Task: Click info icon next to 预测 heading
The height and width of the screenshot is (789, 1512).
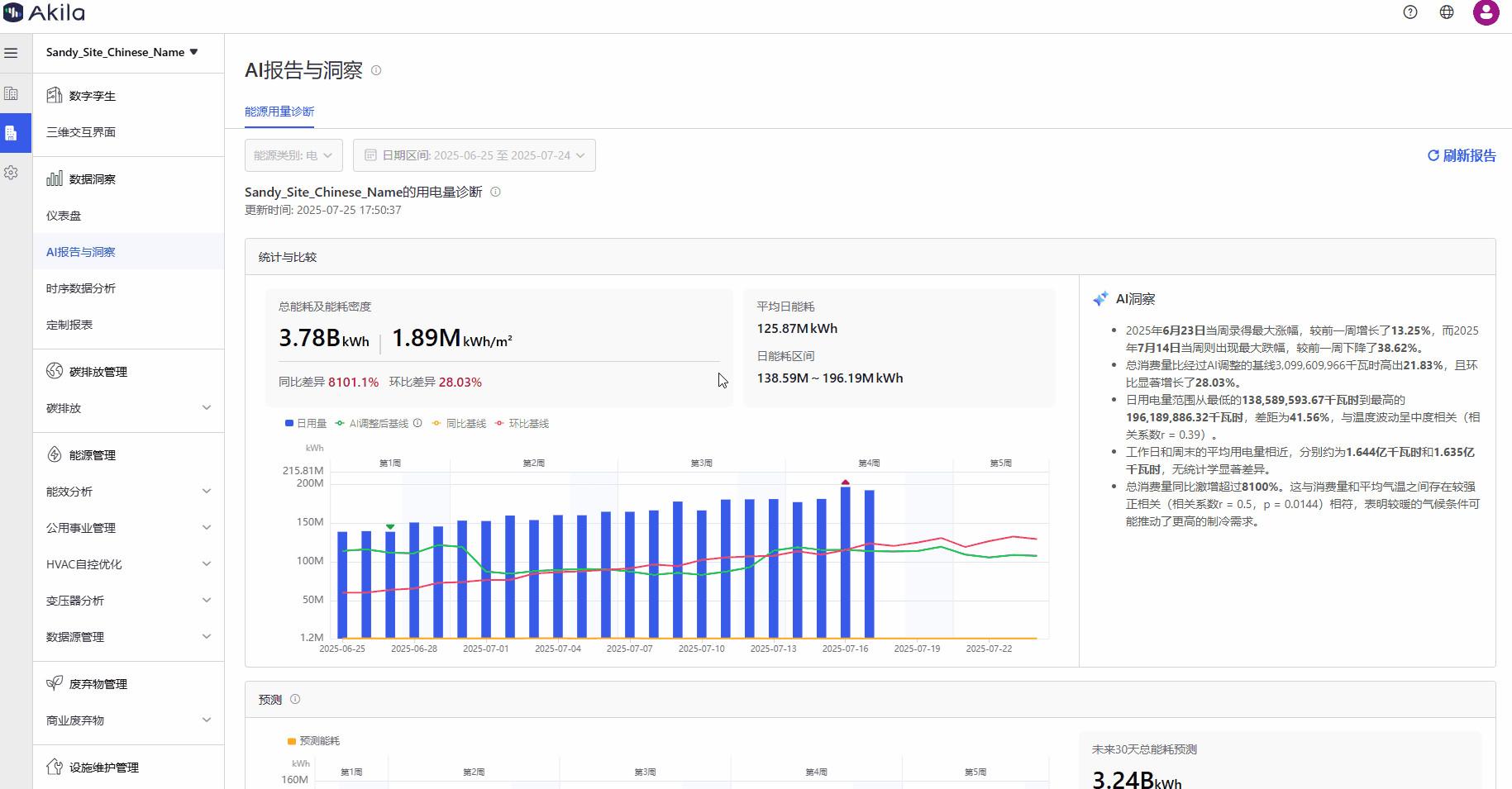Action: tap(295, 699)
